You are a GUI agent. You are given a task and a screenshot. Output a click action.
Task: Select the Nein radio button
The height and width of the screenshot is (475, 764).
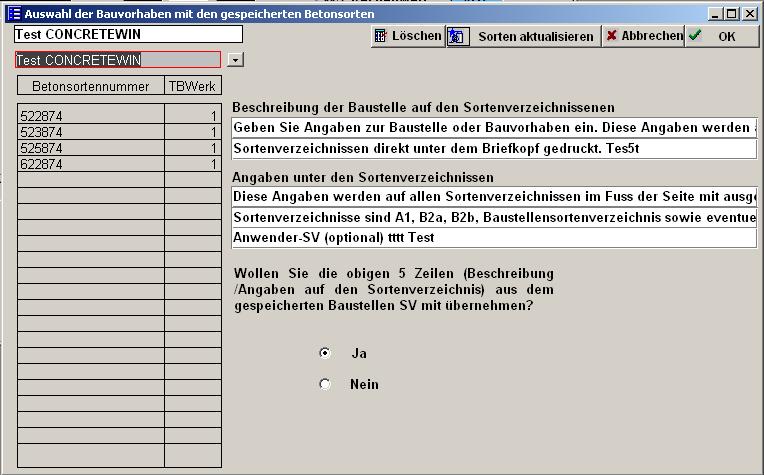[324, 384]
